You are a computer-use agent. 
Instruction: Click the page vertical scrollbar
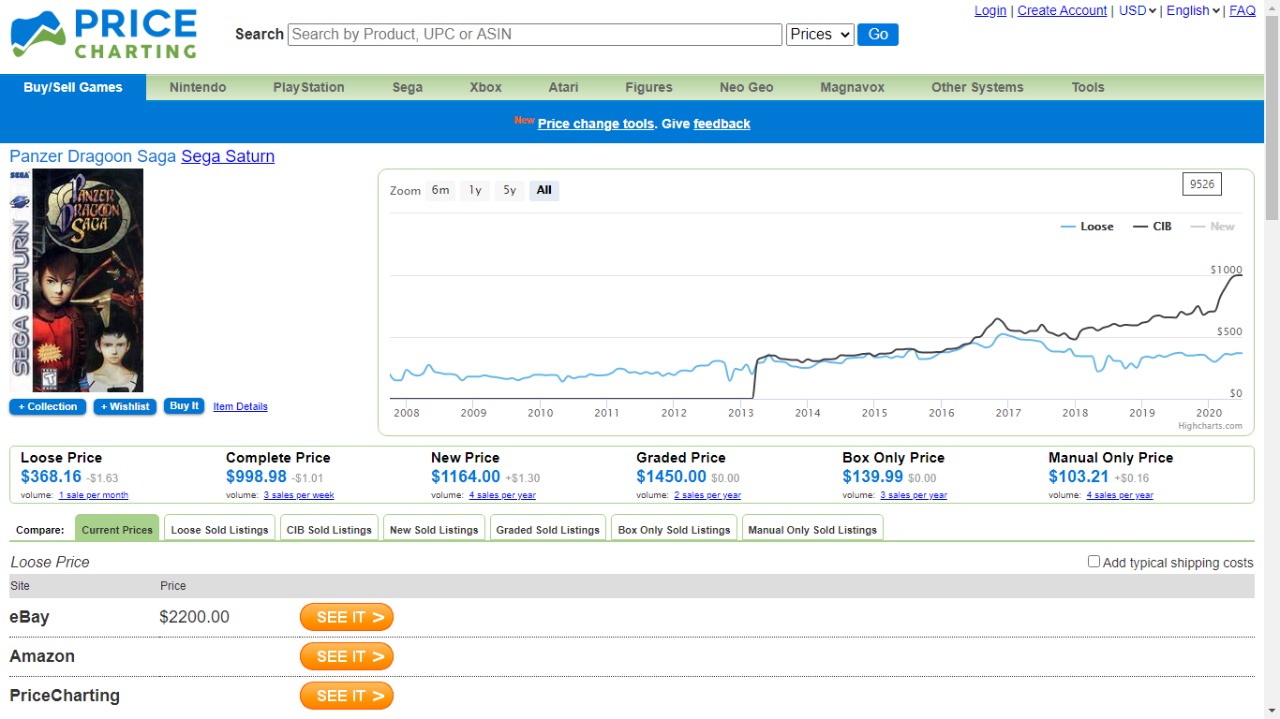coord(1272,360)
